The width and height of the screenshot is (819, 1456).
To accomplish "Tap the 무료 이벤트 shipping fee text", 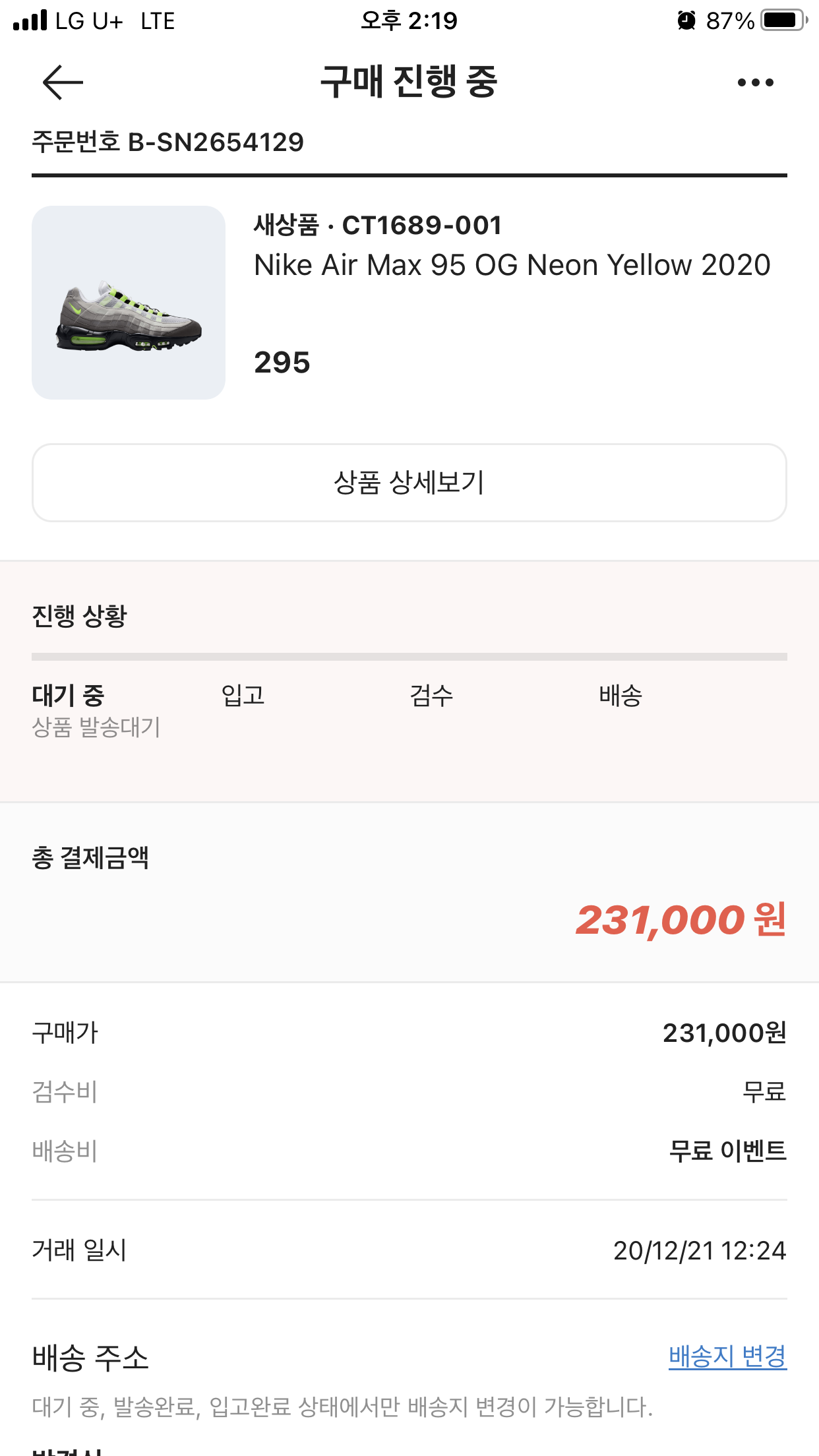I will 727,1151.
